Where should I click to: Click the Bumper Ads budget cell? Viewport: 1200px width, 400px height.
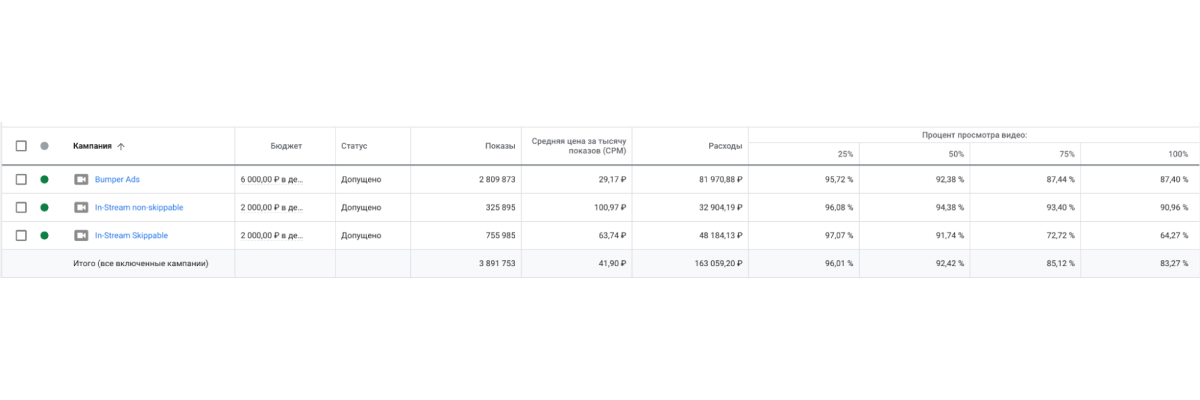(271, 180)
